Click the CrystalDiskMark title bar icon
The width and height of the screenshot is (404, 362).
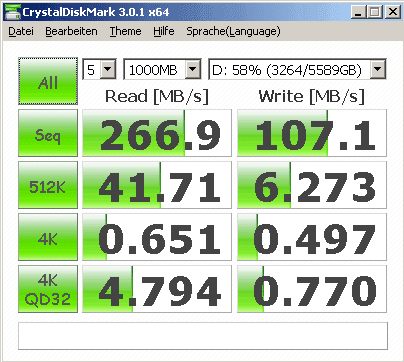pyautogui.click(x=13, y=12)
